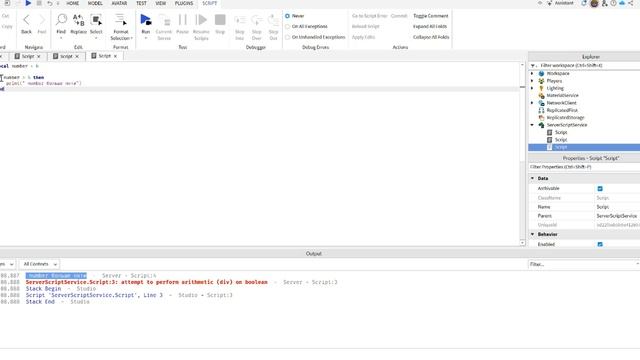Collapse the ServerScriptService tree node
The image size is (640, 360).
point(532,125)
